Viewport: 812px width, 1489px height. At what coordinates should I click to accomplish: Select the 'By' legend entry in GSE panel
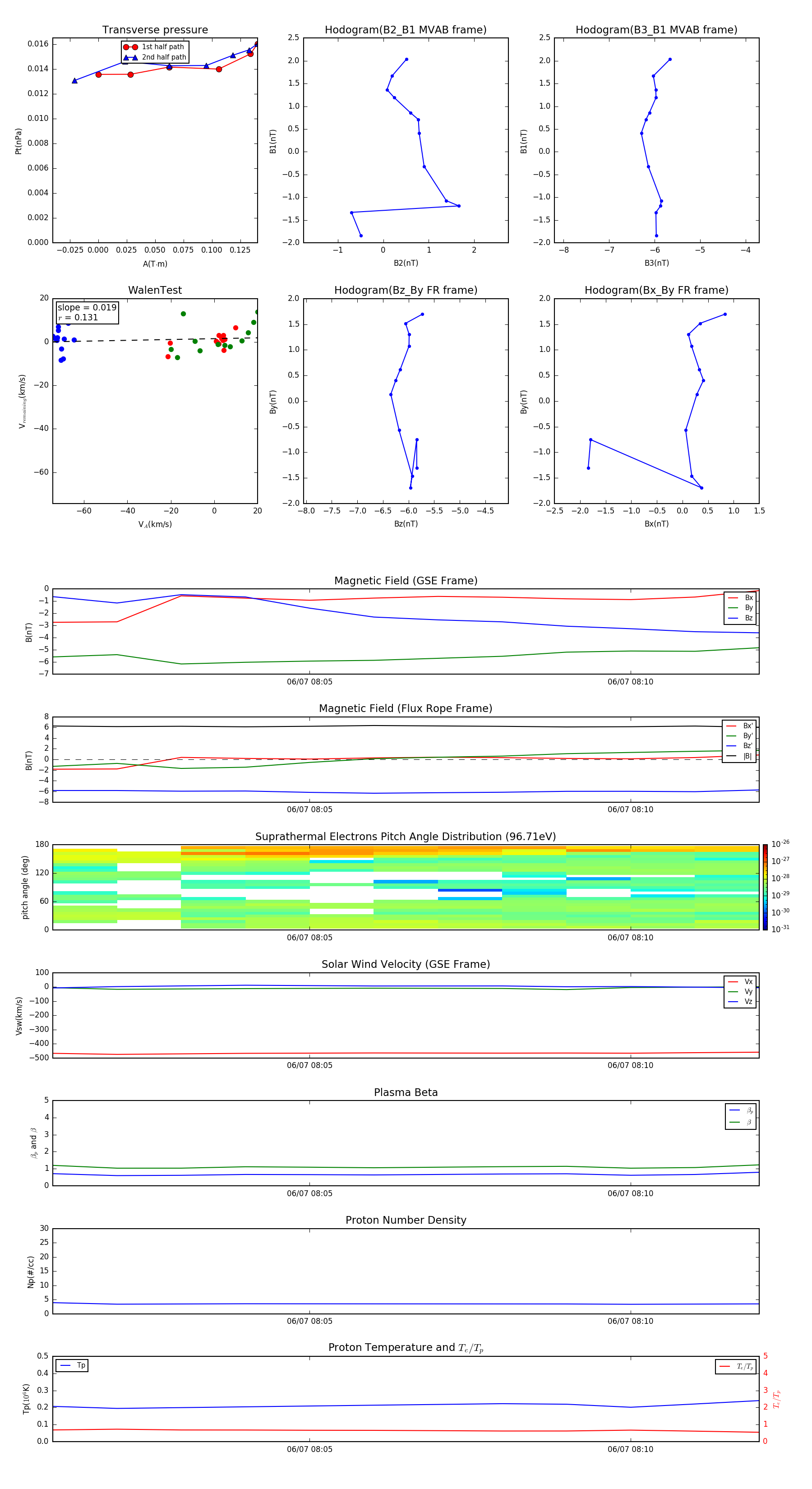pos(740,607)
